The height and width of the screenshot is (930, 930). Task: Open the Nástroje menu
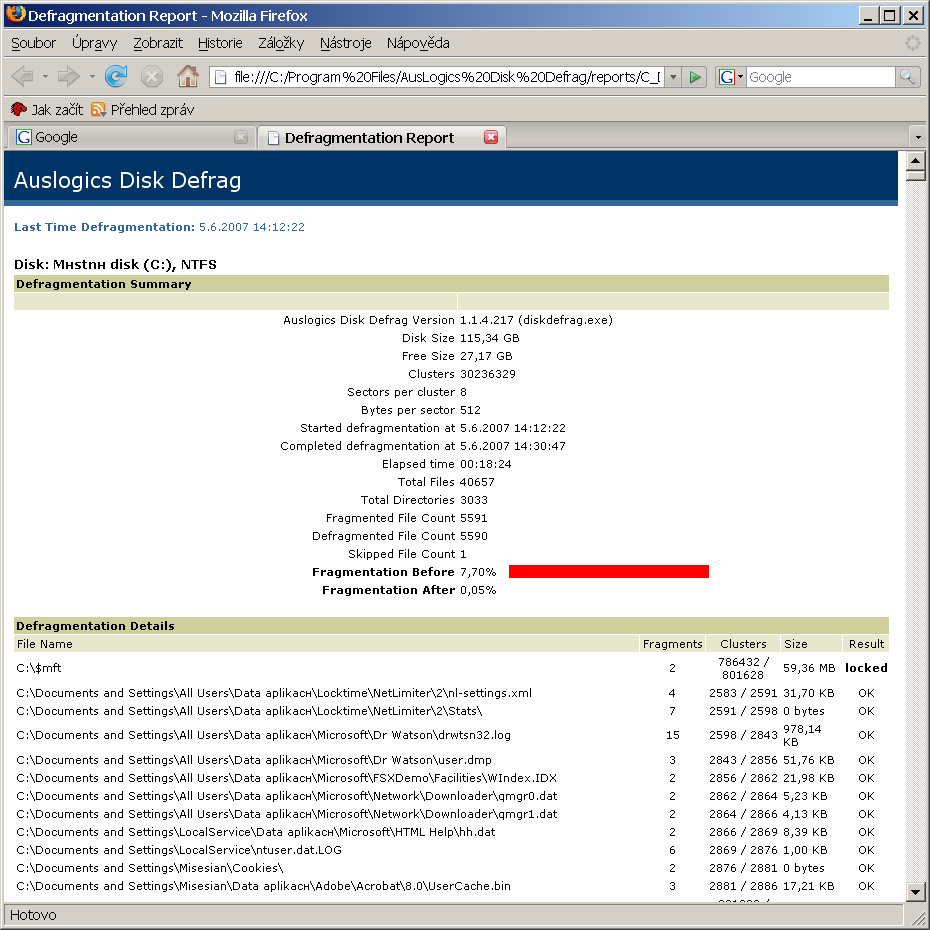[345, 43]
